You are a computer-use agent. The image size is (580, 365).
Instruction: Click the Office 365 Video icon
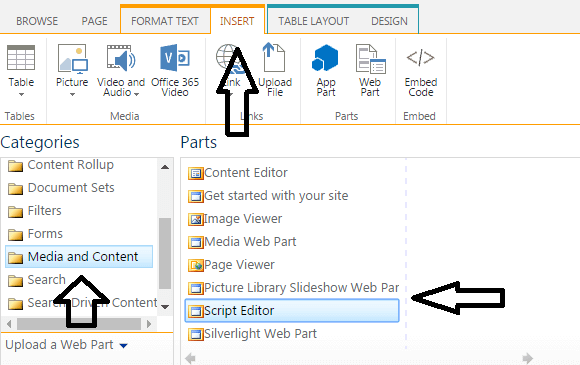click(175, 58)
